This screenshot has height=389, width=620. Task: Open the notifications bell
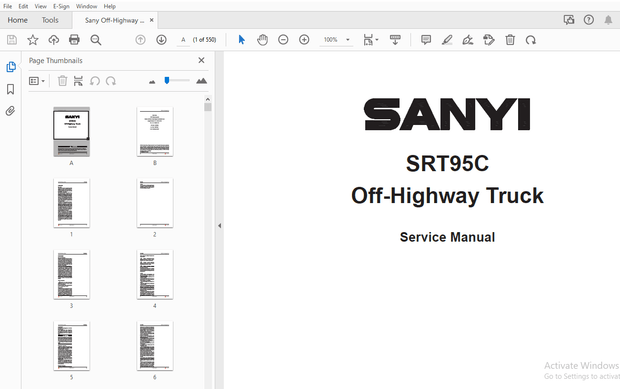[608, 20]
